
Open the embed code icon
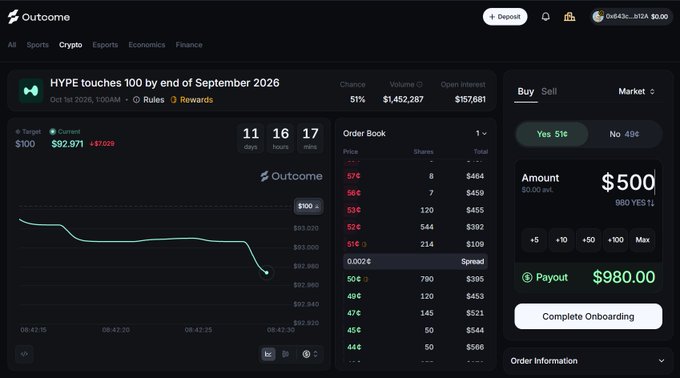tap(24, 354)
